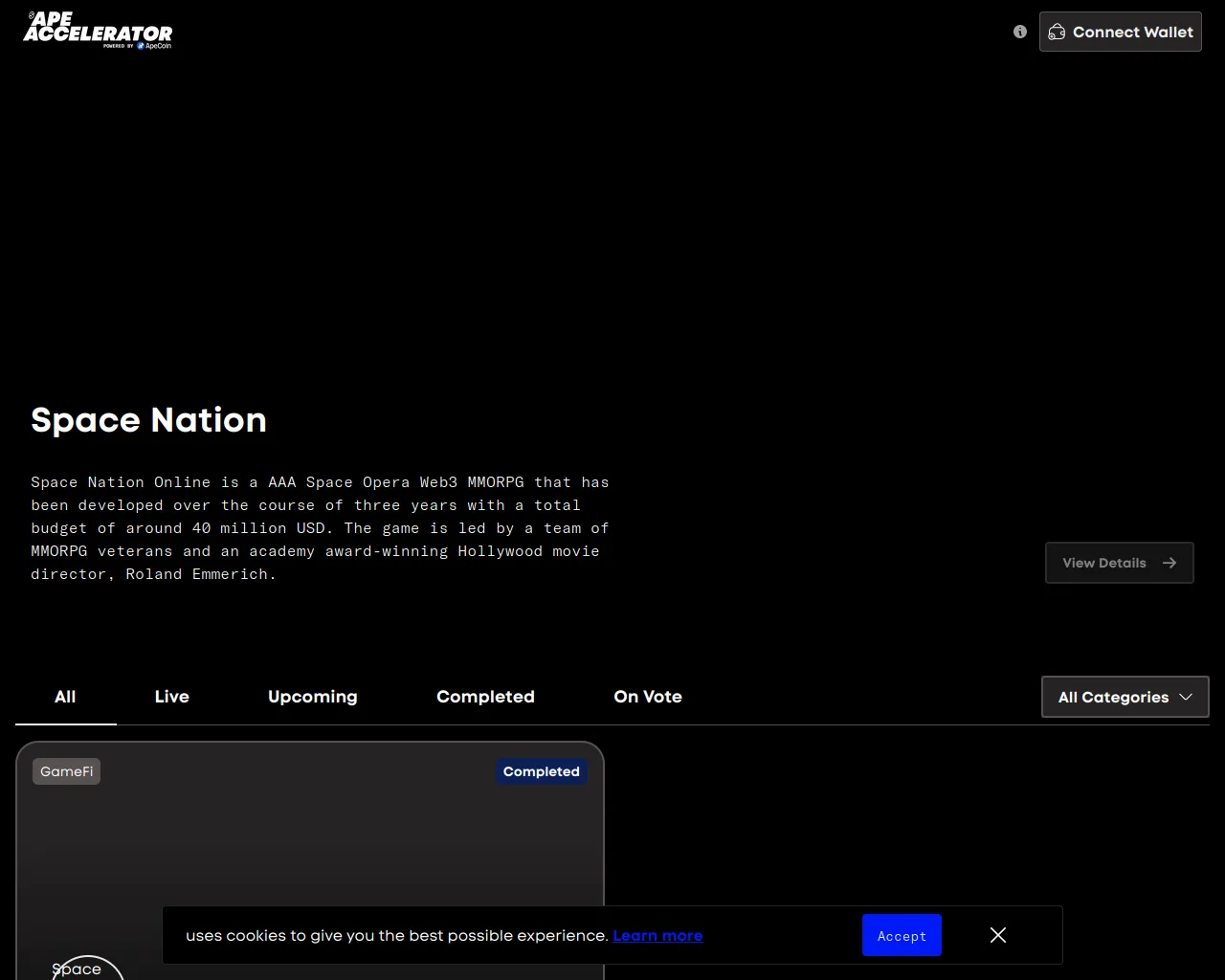The image size is (1225, 980).
Task: Click the wallet icon in Connect Wallet button
Action: coord(1057,33)
